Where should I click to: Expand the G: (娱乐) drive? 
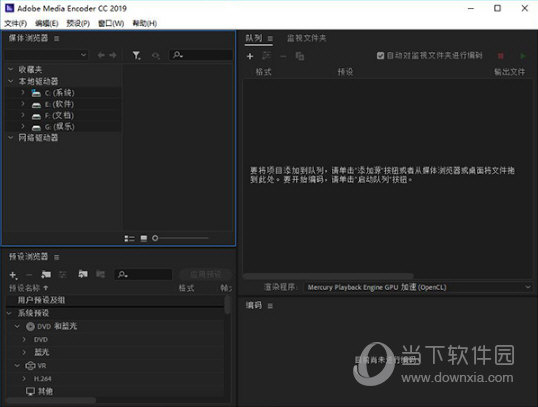click(23, 127)
